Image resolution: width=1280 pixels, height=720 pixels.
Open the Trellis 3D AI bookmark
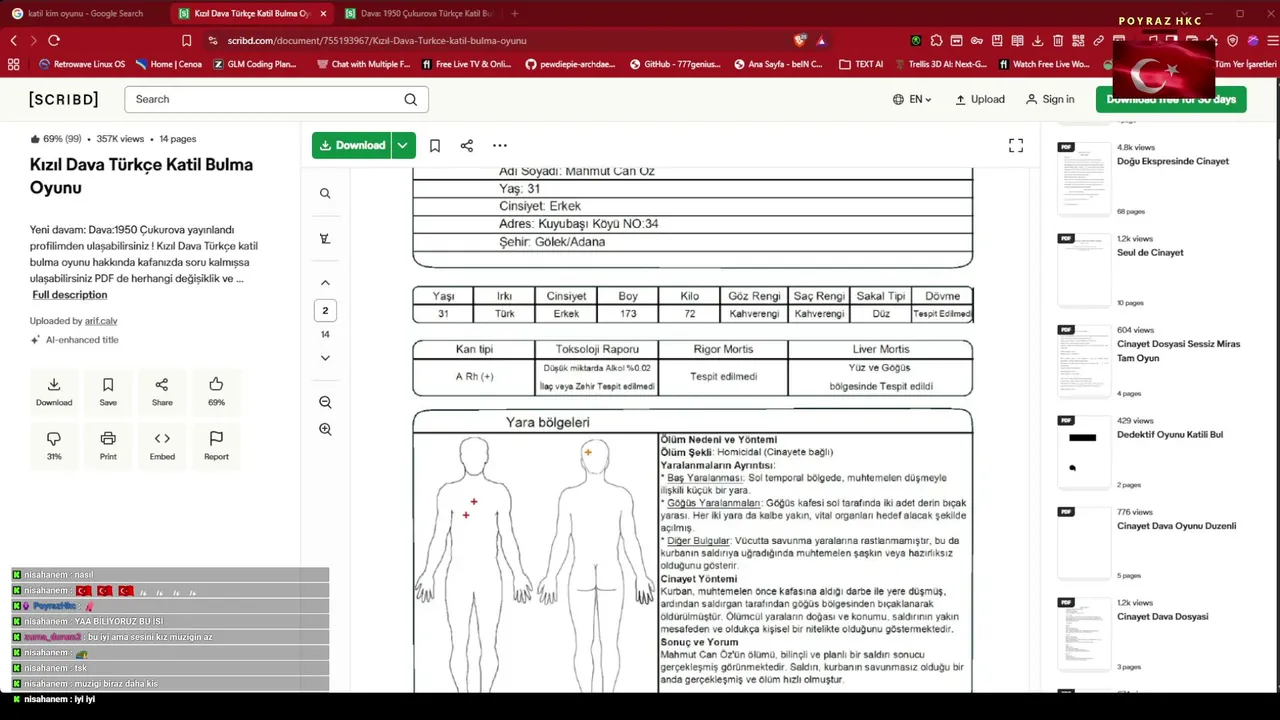pyautogui.click(x=940, y=64)
